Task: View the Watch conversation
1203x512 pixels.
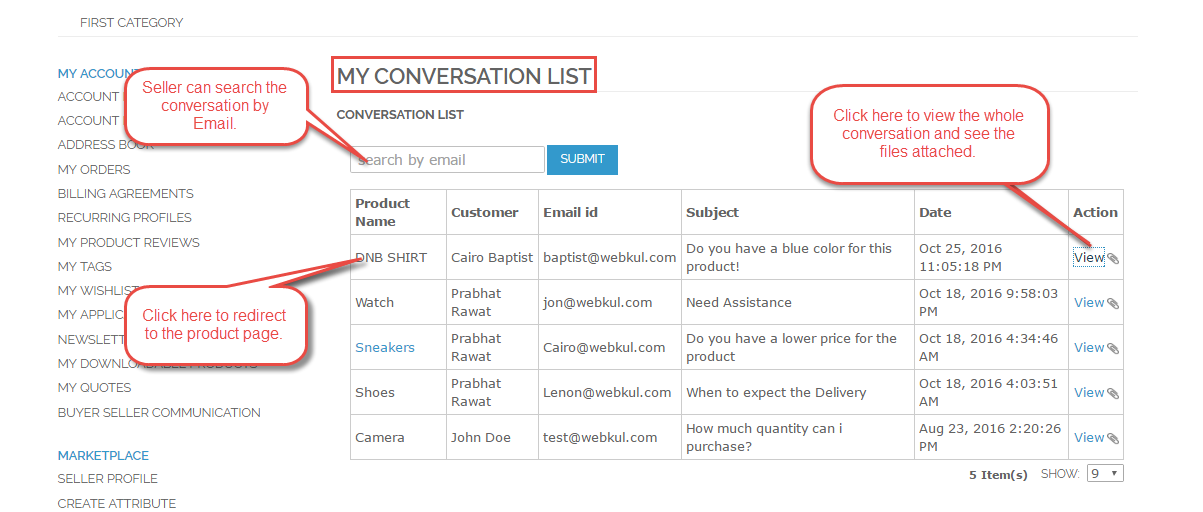Action: 1088,303
